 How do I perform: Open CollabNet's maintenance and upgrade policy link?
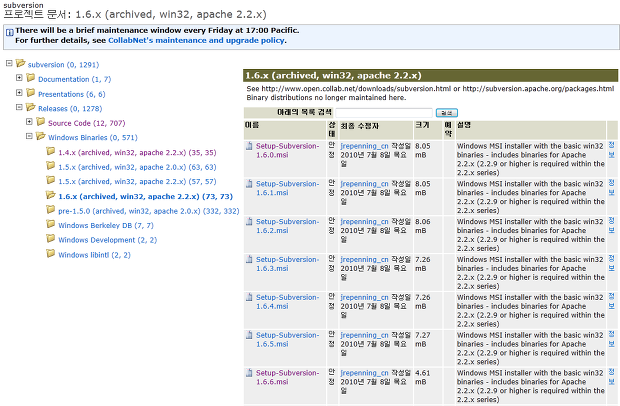(196, 40)
